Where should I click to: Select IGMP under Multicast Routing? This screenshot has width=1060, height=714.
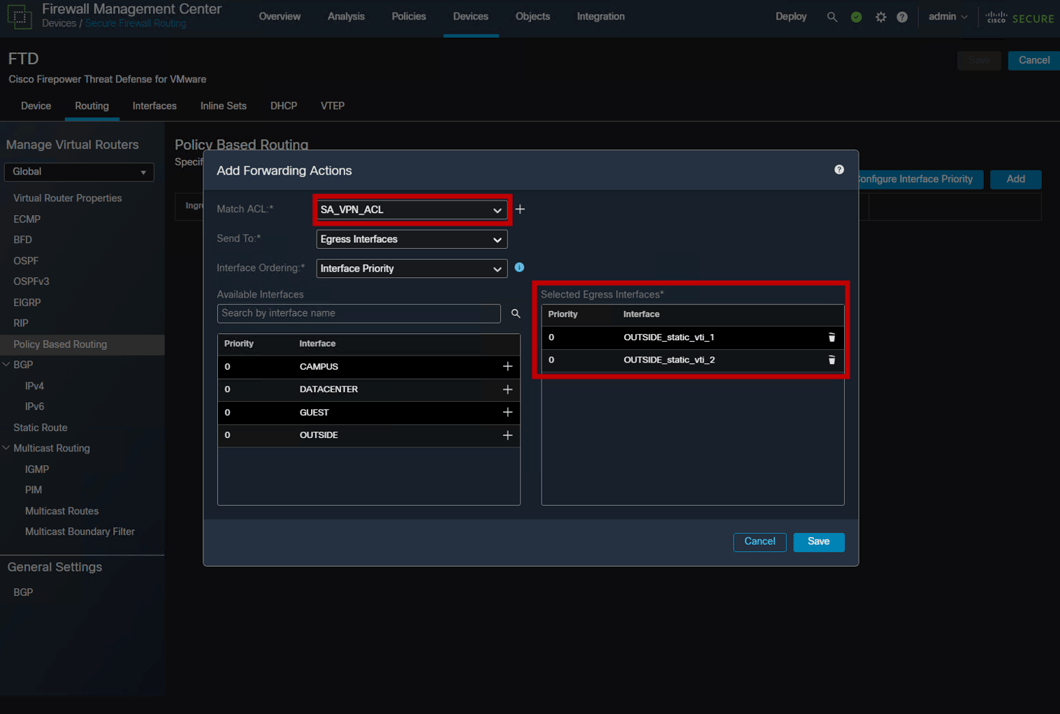tap(37, 469)
